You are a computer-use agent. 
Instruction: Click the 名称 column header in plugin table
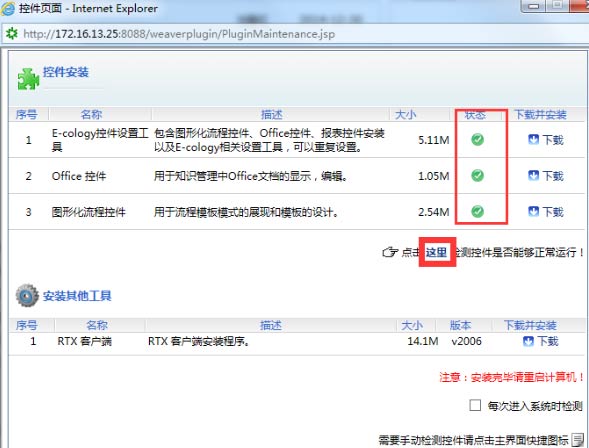click(91, 115)
